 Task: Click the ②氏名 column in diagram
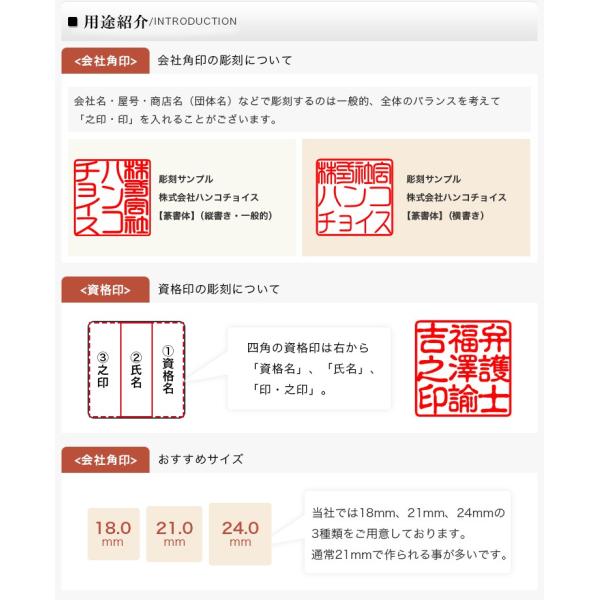[136, 370]
